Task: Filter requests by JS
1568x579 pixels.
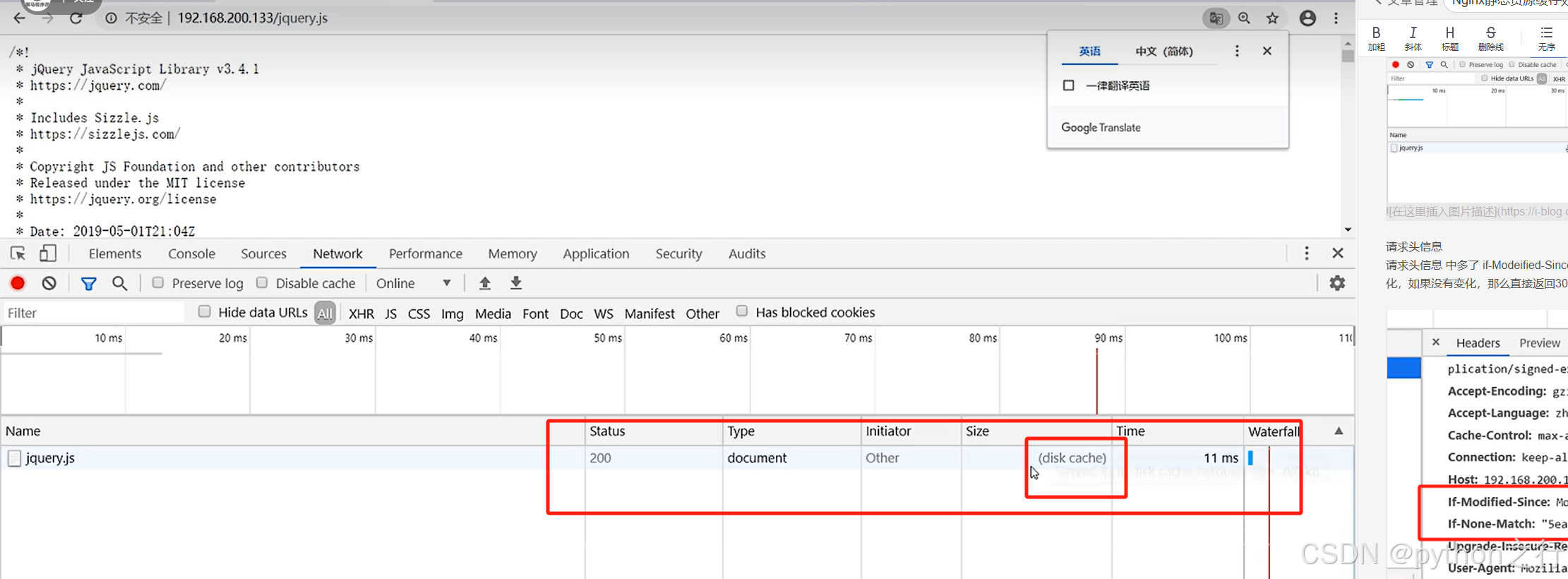Action: 390,313
